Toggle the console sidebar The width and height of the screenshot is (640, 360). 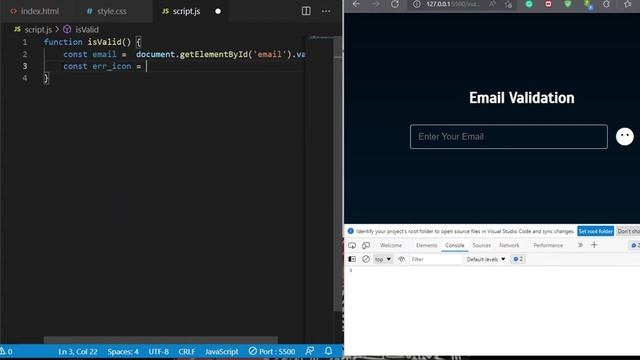click(352, 259)
